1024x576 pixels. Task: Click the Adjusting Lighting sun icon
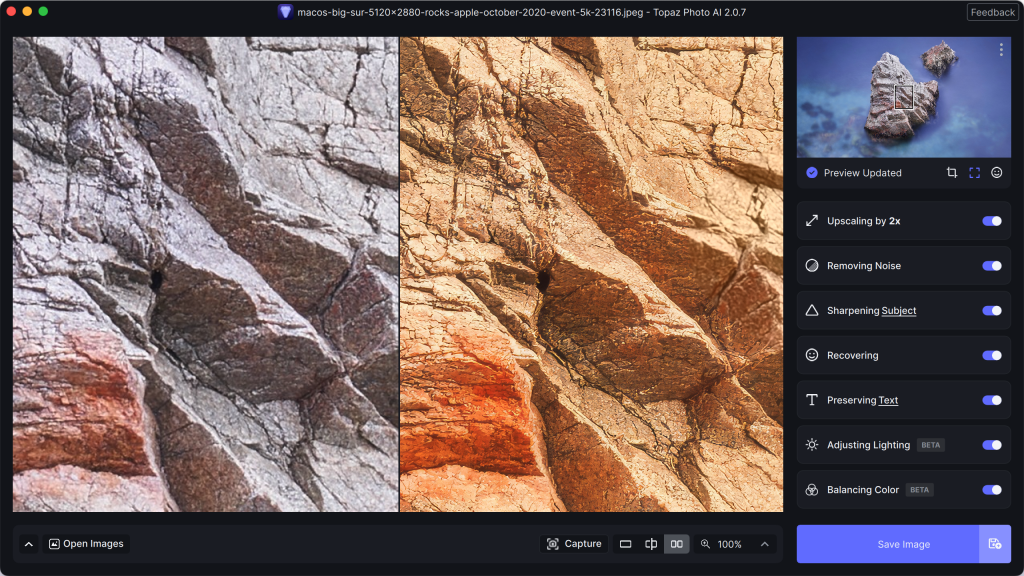point(812,445)
